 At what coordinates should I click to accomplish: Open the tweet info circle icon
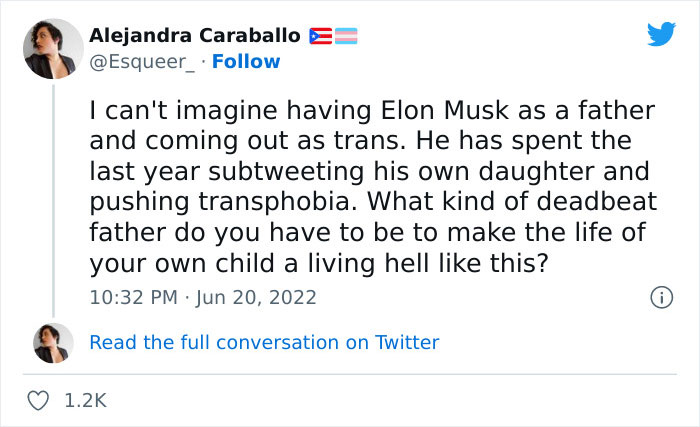(660, 297)
